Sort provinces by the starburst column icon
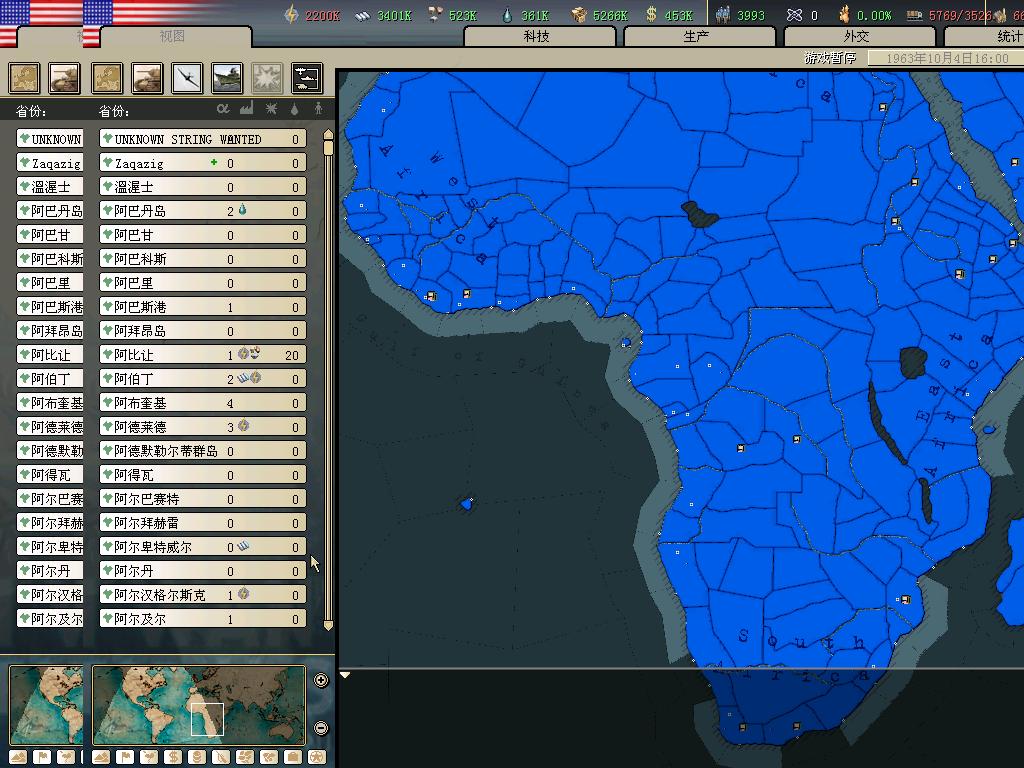Viewport: 1024px width, 768px height. 271,109
